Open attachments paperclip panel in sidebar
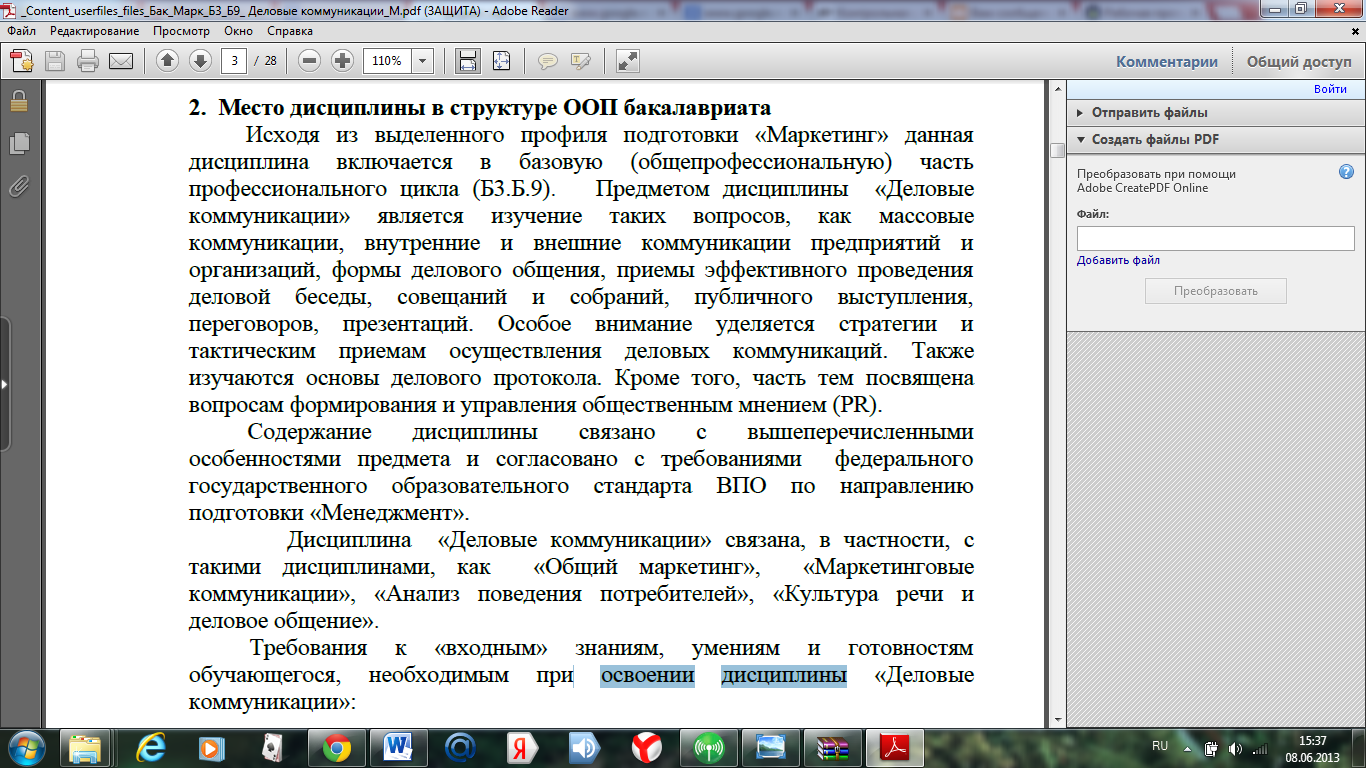 [x=18, y=186]
